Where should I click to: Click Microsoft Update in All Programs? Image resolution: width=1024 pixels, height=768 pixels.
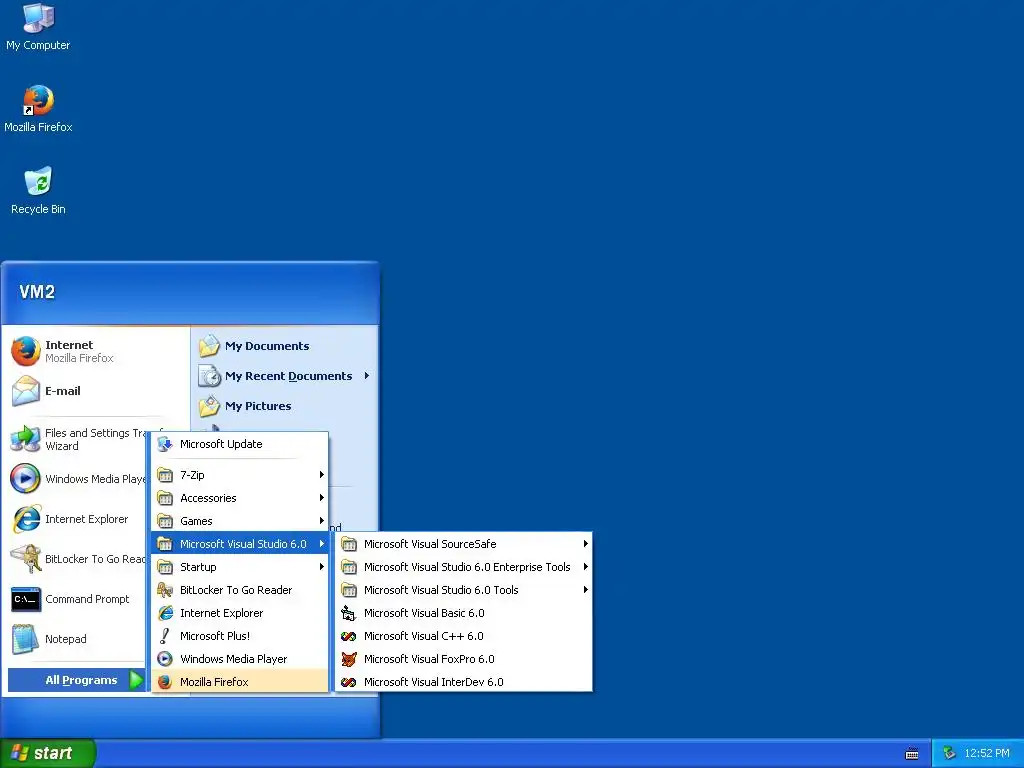pos(240,444)
